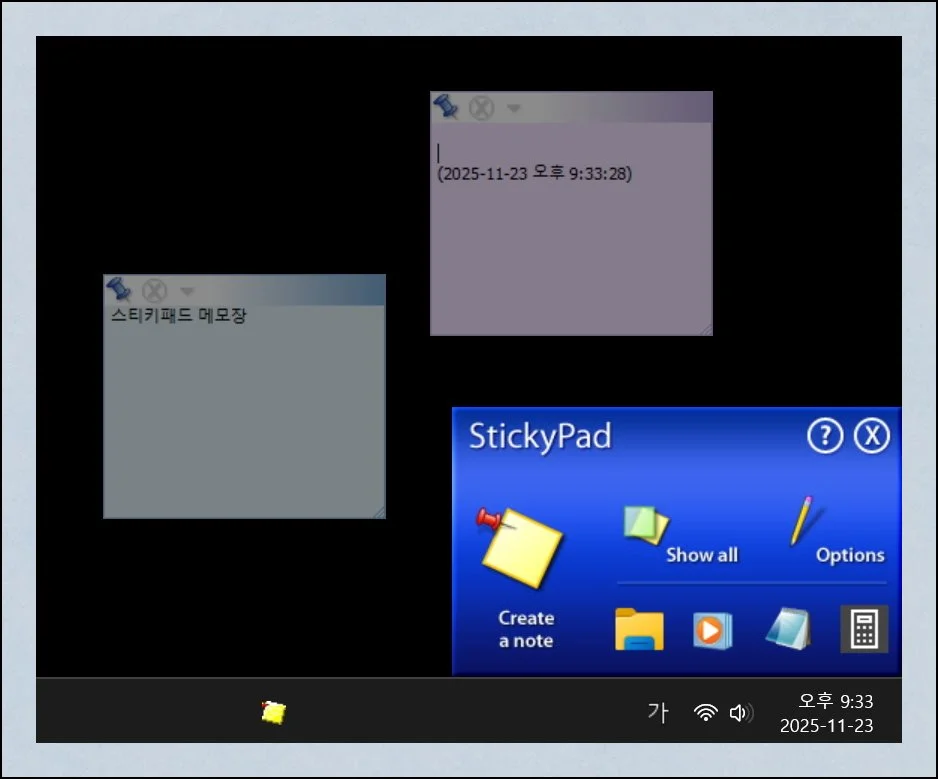Toggle the pin on the purple note
This screenshot has width=938, height=779.
click(x=445, y=106)
